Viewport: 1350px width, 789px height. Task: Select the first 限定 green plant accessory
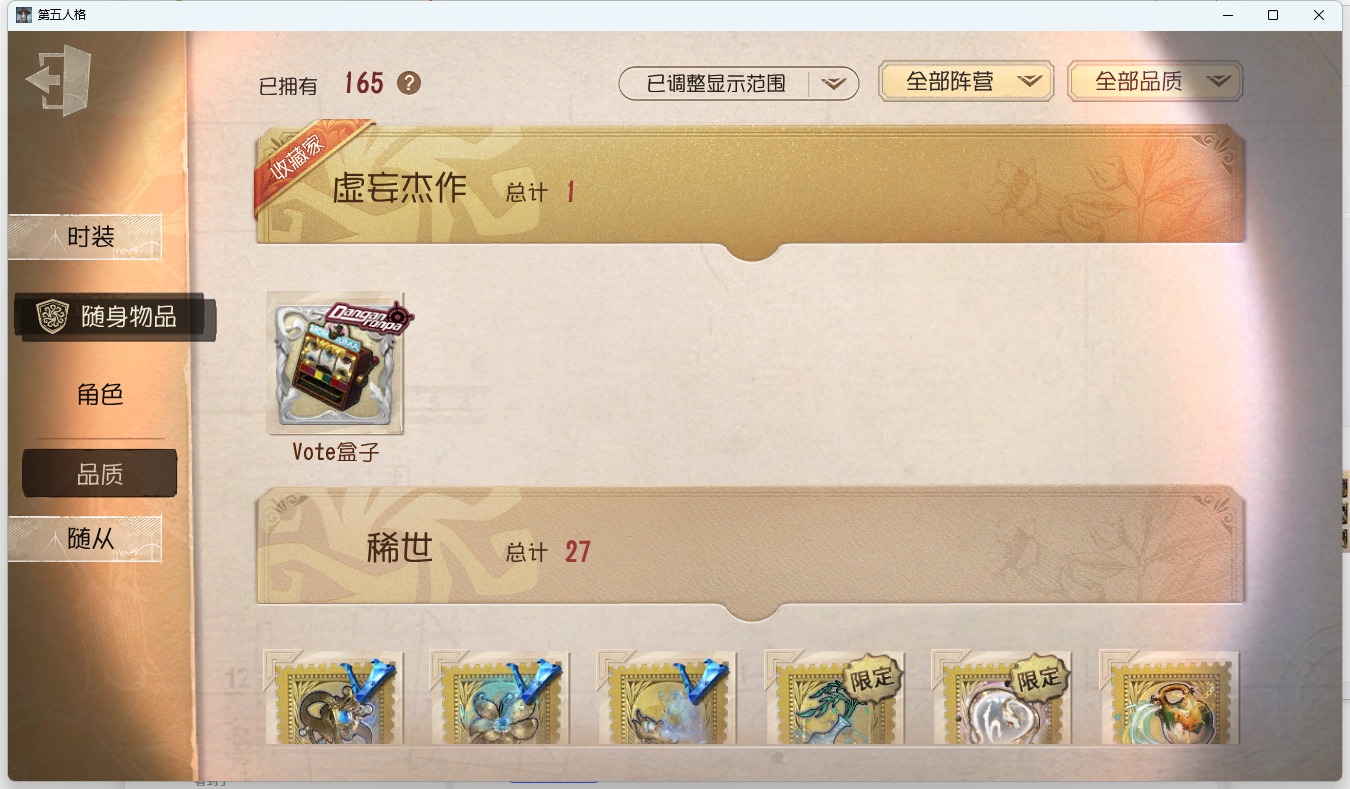pos(834,697)
